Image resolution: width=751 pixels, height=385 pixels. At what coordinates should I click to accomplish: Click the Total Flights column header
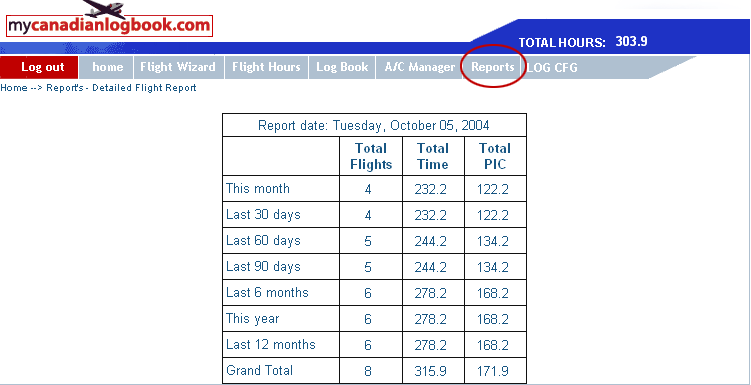tap(371, 156)
